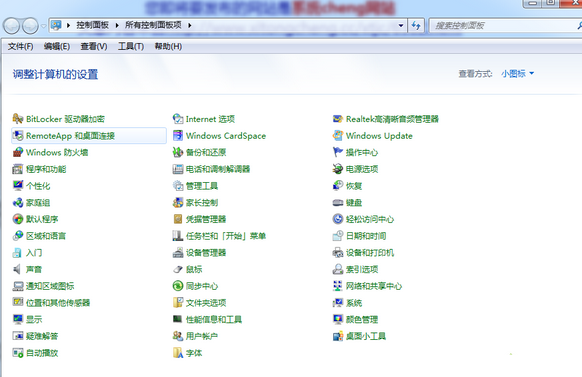Open the 默认程序 icon
582x377 pixels.
18,219
